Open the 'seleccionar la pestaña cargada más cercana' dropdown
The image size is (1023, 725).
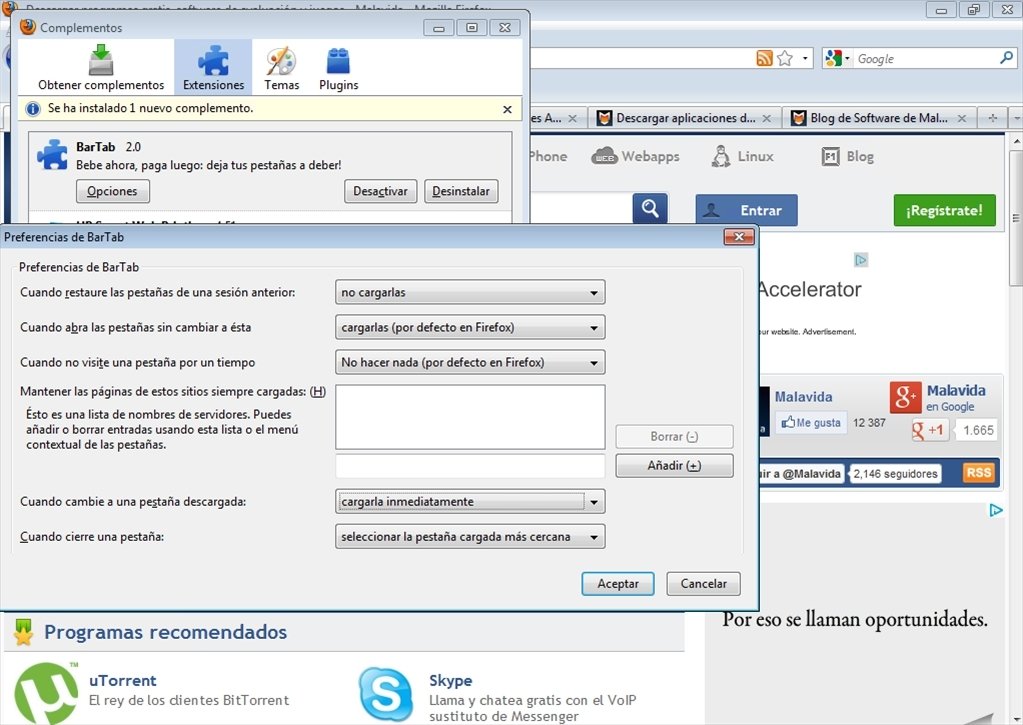coord(470,537)
